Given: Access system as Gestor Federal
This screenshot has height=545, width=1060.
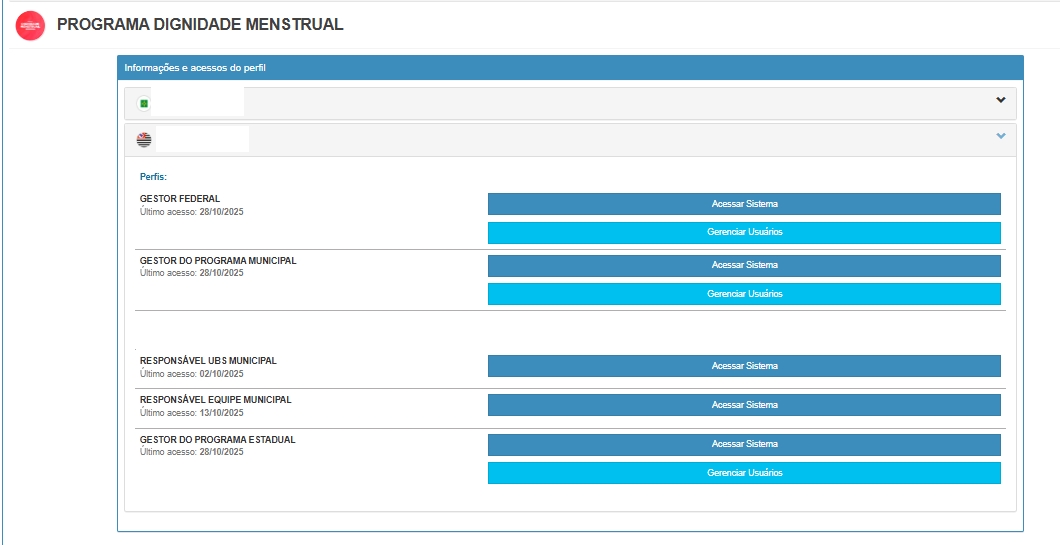Looking at the screenshot, I should [744, 204].
